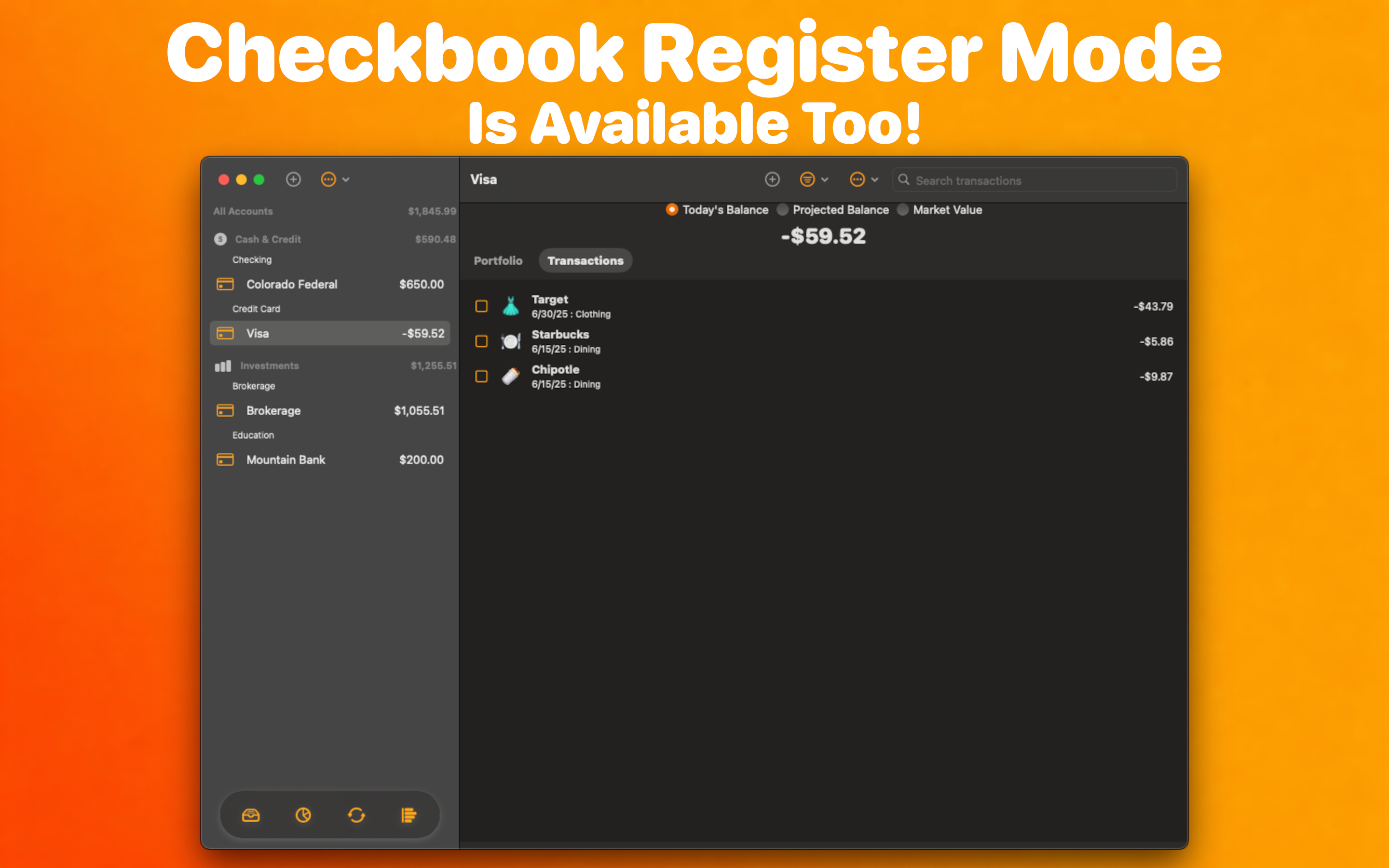Click the -$43.79 amount
Screen dimensions: 1389x868
click(x=1153, y=307)
